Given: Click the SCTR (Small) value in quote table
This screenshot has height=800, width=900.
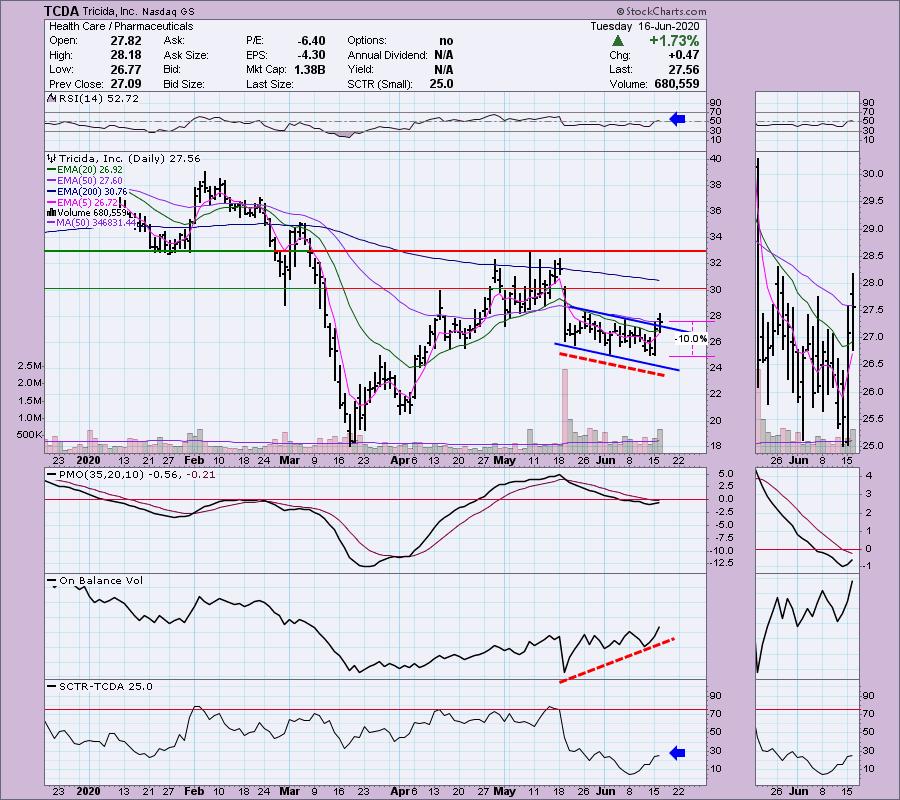Looking at the screenshot, I should pos(443,84).
